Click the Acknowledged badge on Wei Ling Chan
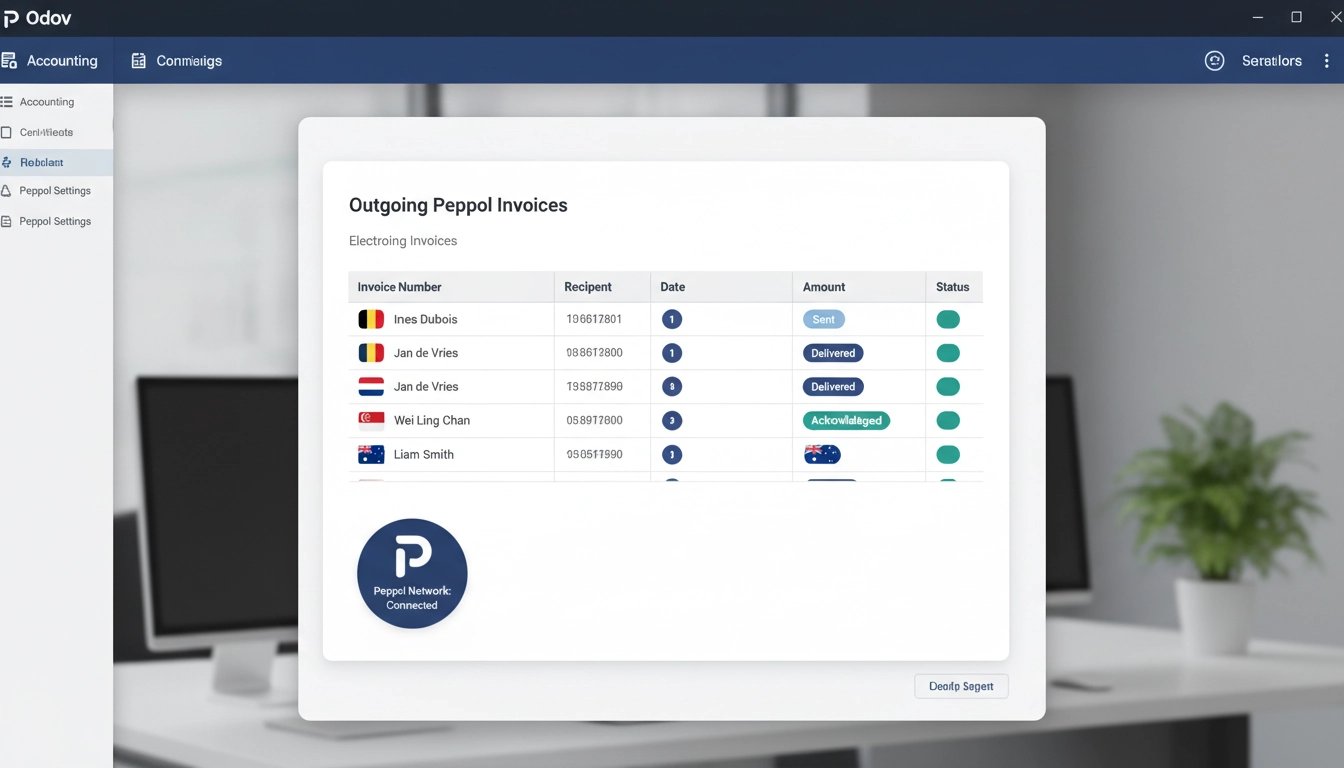1344x768 pixels. point(846,420)
